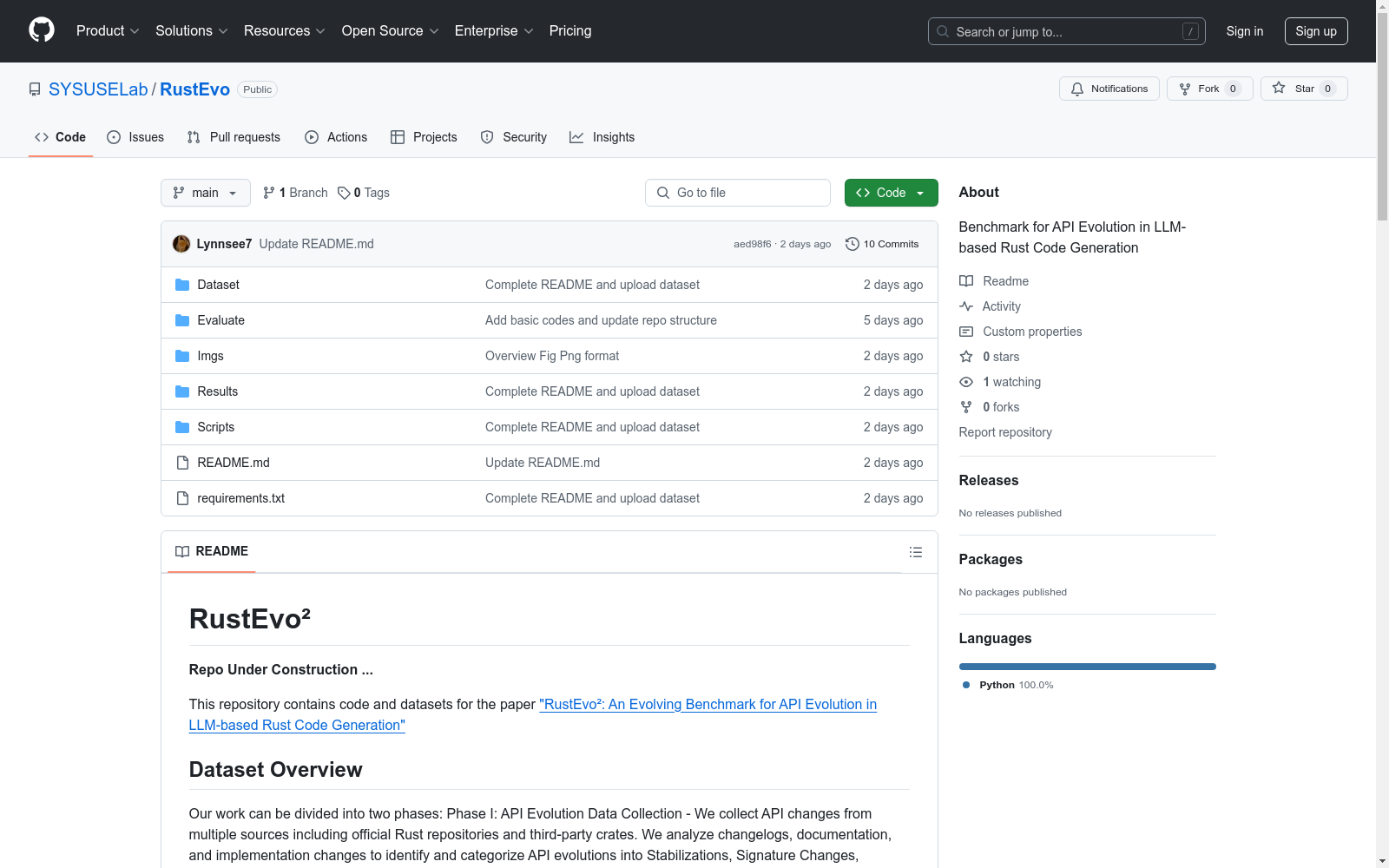Open the Pricing page

pos(570,30)
